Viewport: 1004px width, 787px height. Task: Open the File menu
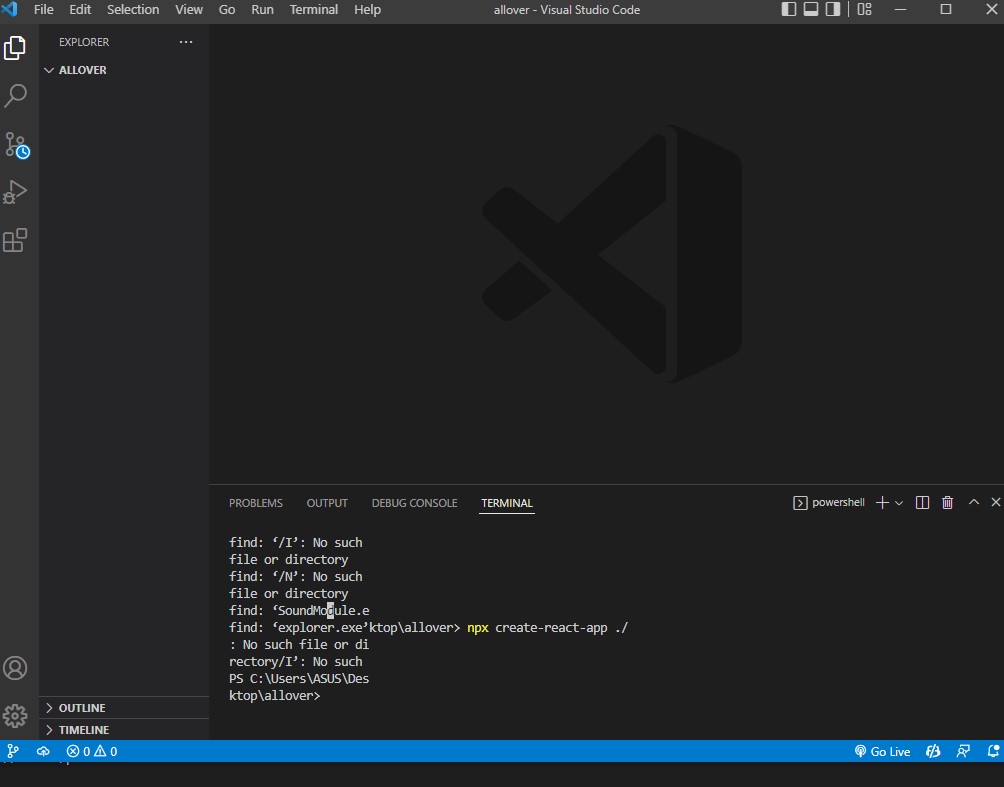(44, 10)
